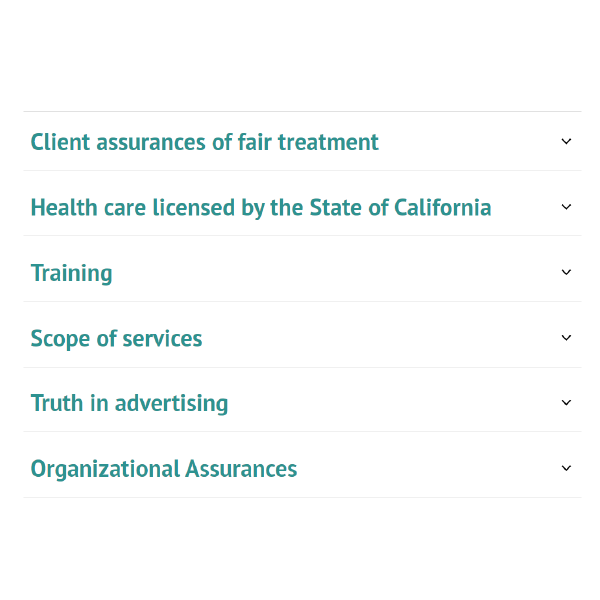
Task: Click the chevron beside Organizational Assurances
Action: 566,469
